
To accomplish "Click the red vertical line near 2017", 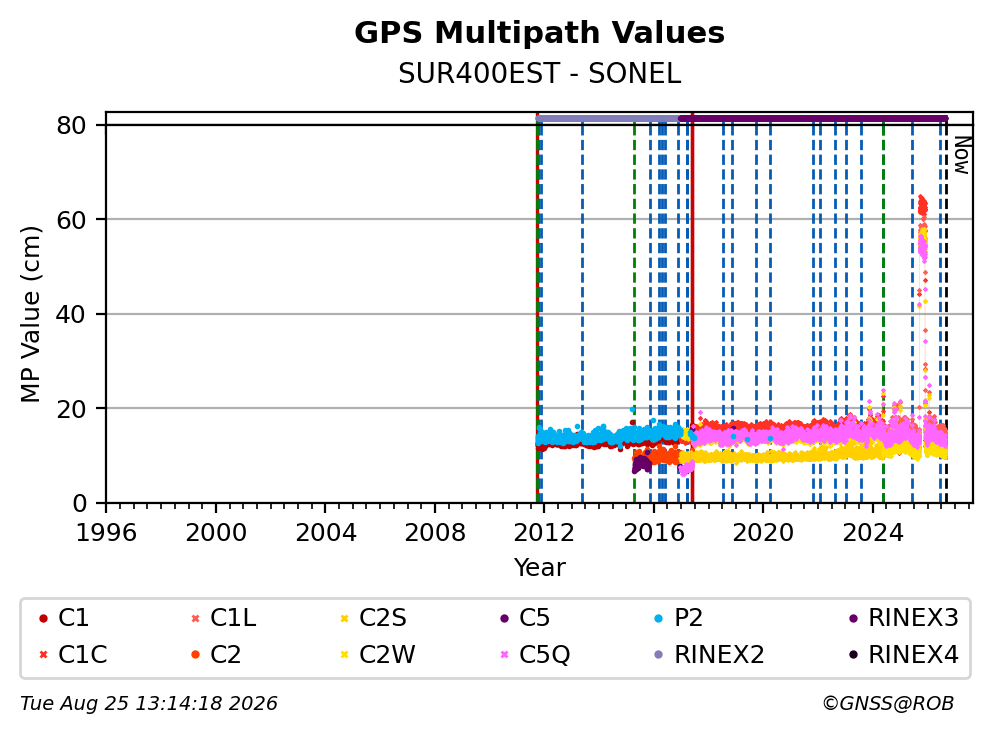I will click(x=692, y=310).
